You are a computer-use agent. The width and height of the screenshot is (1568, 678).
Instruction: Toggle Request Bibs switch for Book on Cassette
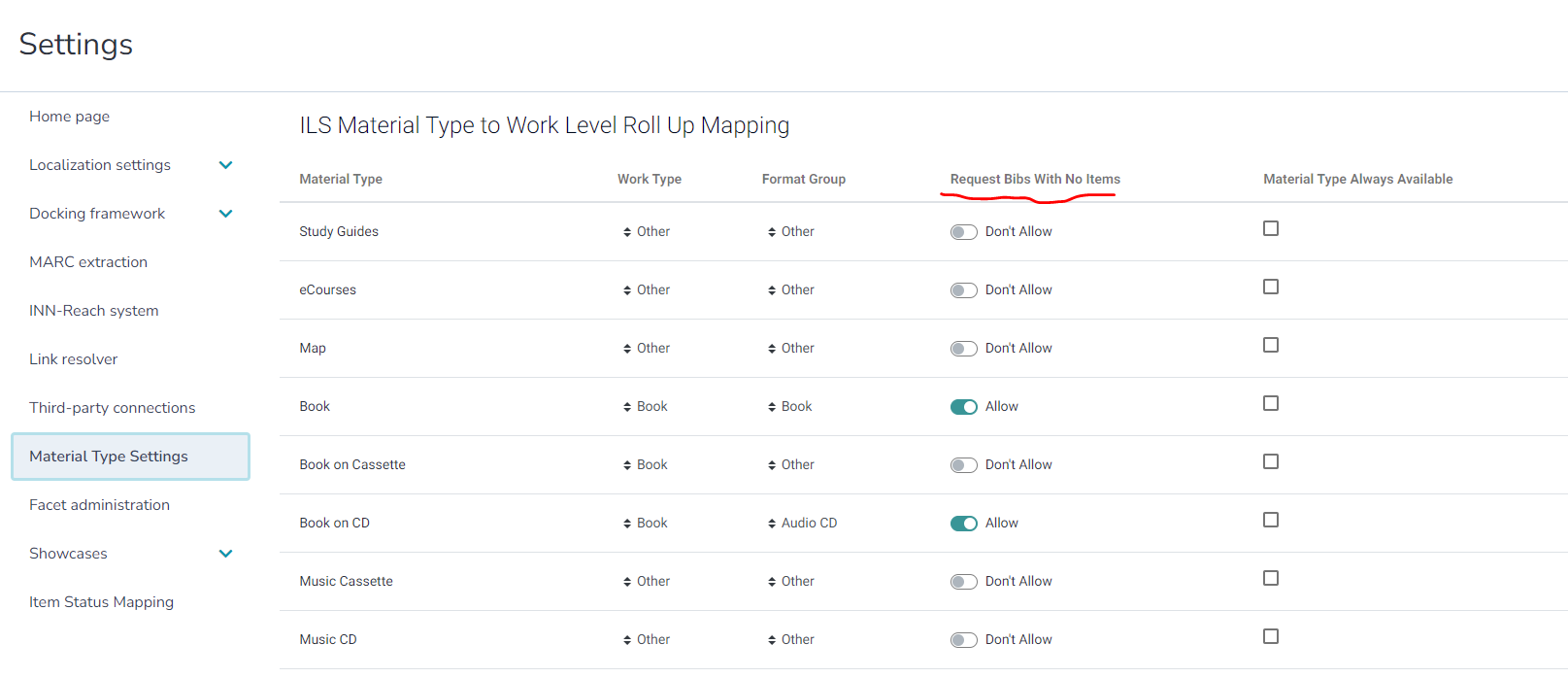[963, 465]
